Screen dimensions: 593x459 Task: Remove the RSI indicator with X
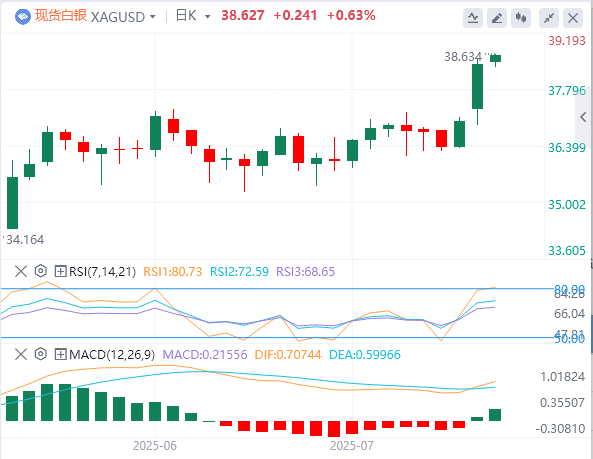21,271
